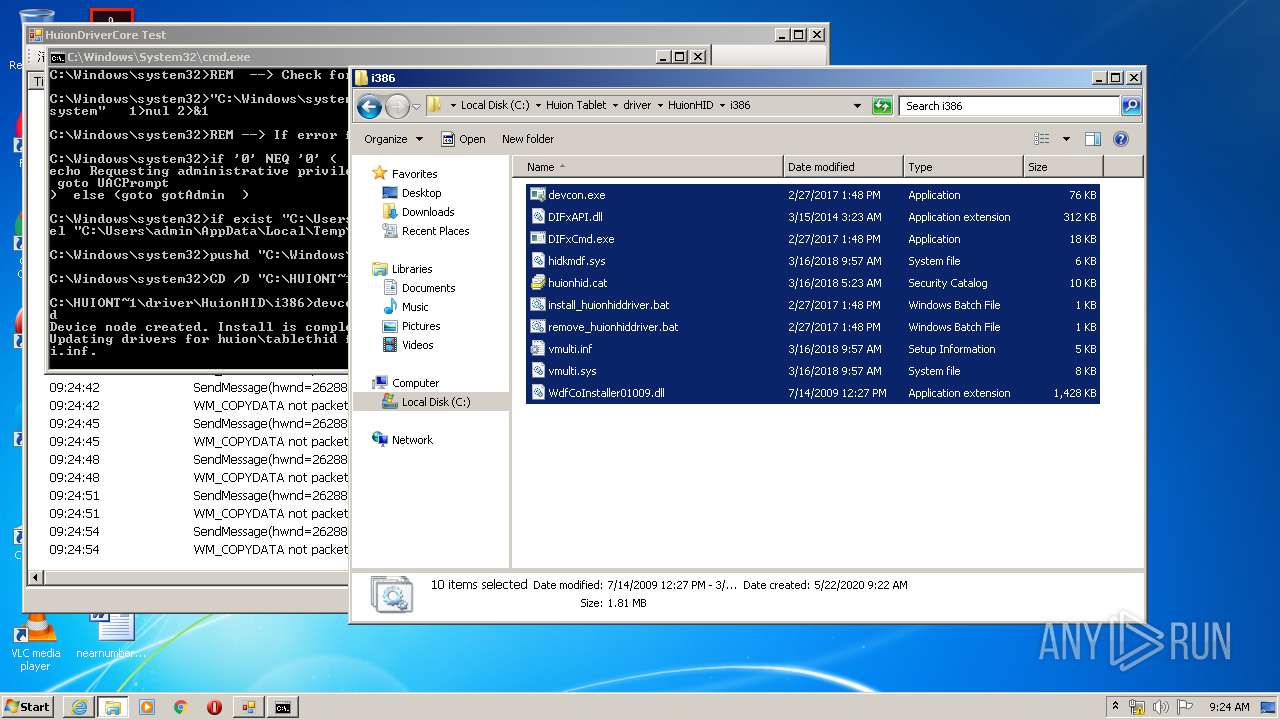This screenshot has height=720, width=1280.
Task: Sort by the Size column header
Action: point(1063,167)
